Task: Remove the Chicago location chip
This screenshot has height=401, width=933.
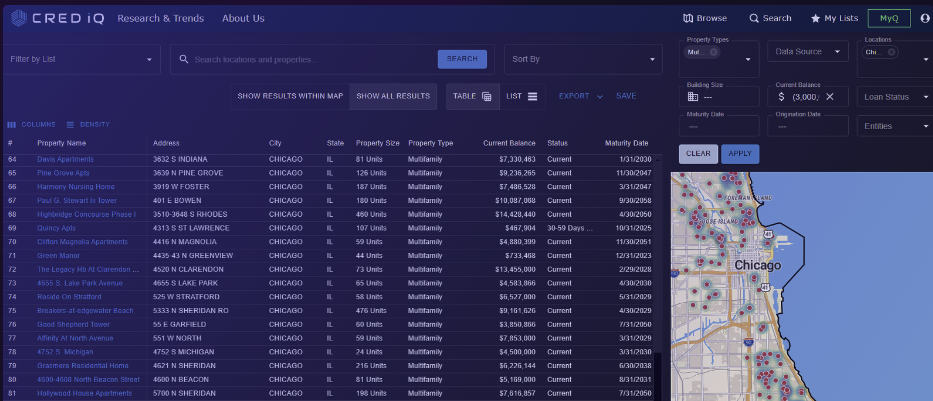Action: [x=891, y=52]
